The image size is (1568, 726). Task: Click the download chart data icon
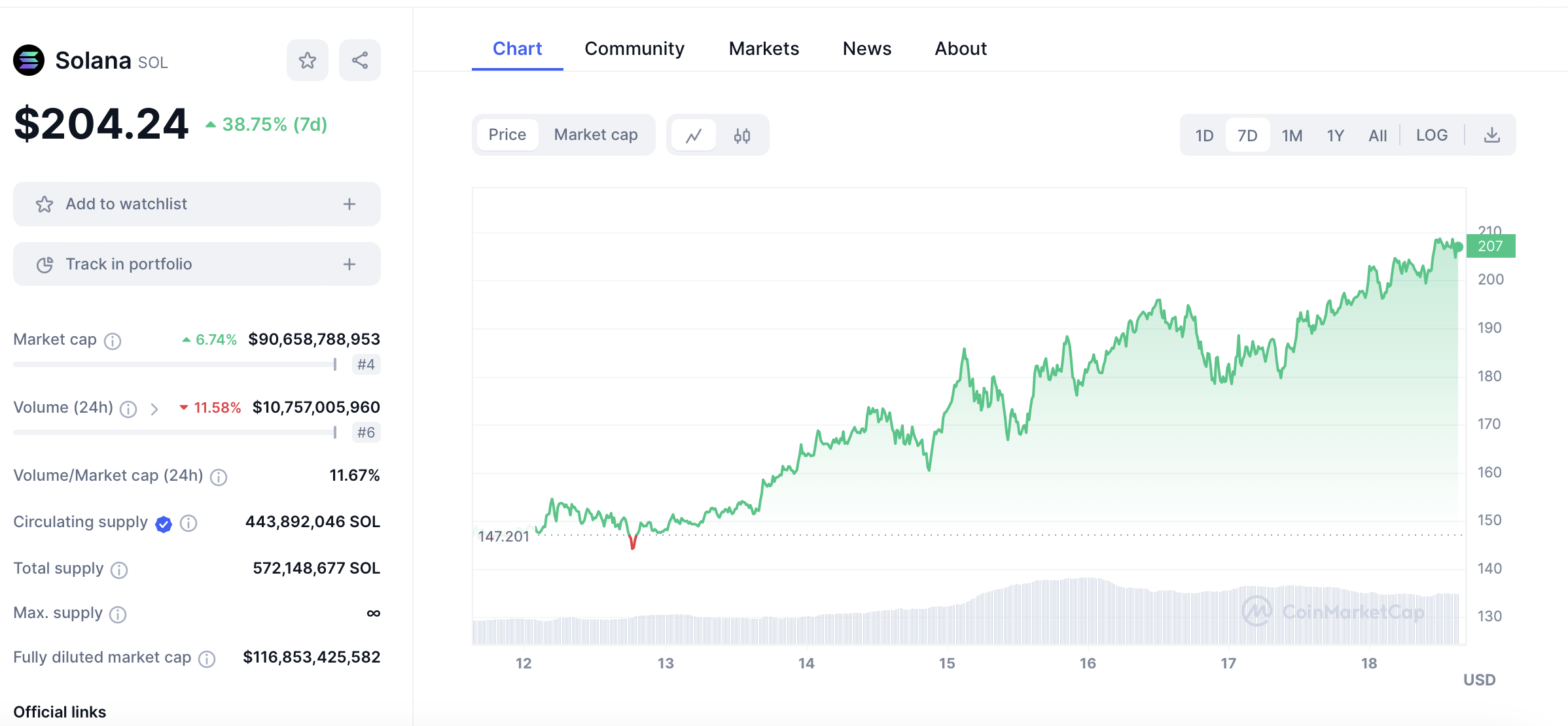click(x=1491, y=135)
